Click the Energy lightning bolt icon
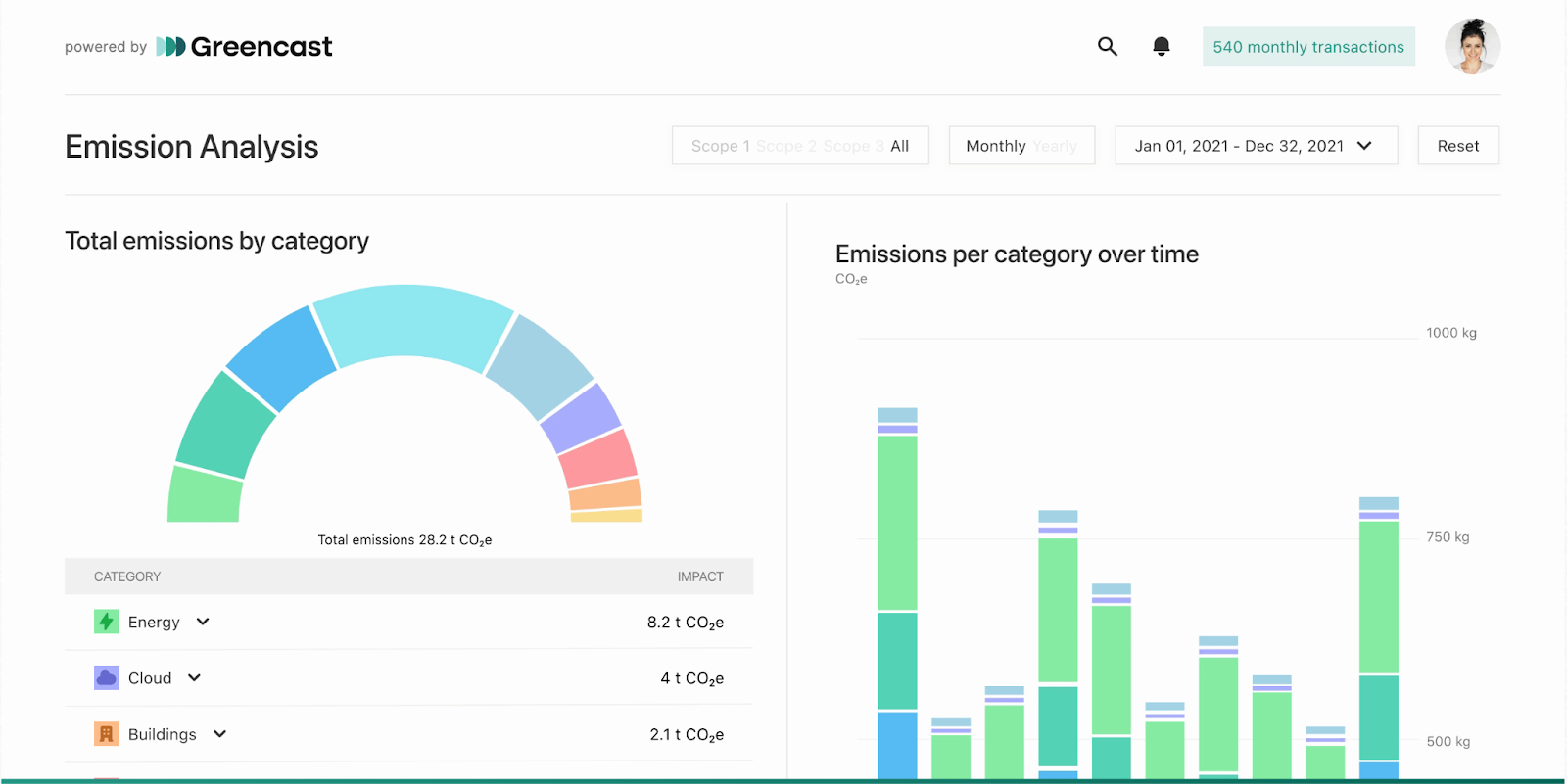1567x784 pixels. [x=106, y=622]
